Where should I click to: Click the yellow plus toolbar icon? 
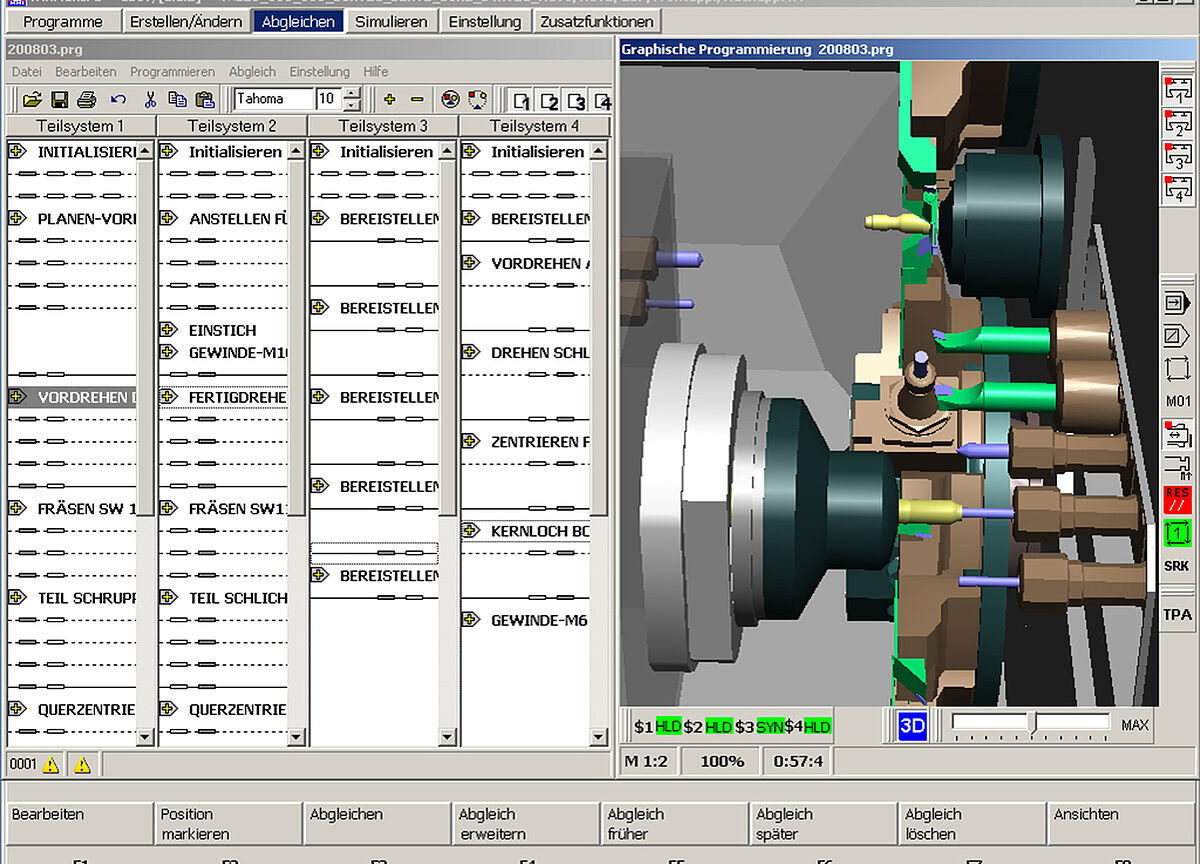pyautogui.click(x=389, y=99)
